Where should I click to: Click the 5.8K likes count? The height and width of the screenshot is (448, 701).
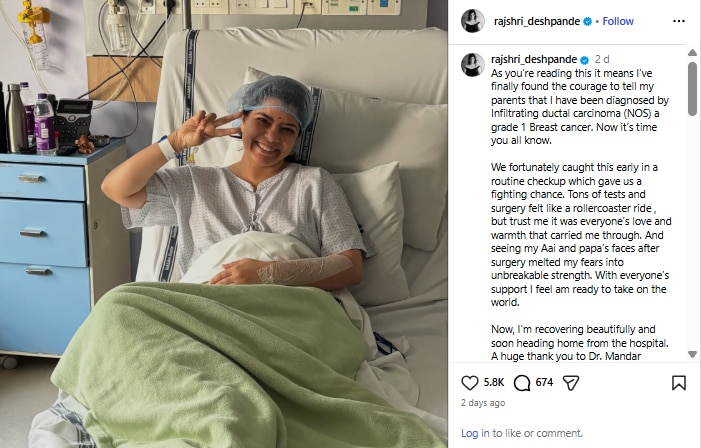click(494, 382)
